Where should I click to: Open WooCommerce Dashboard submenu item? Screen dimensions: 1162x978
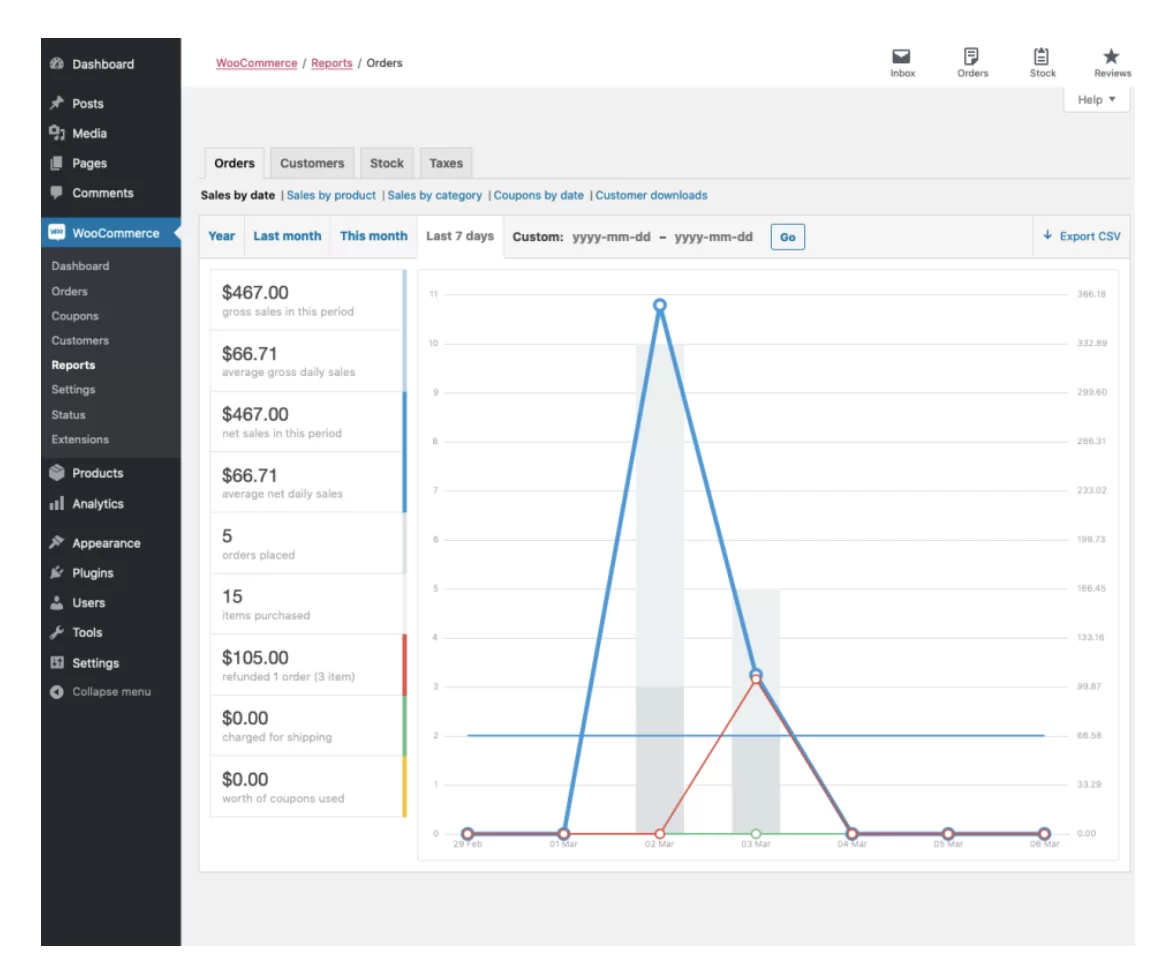pos(80,266)
